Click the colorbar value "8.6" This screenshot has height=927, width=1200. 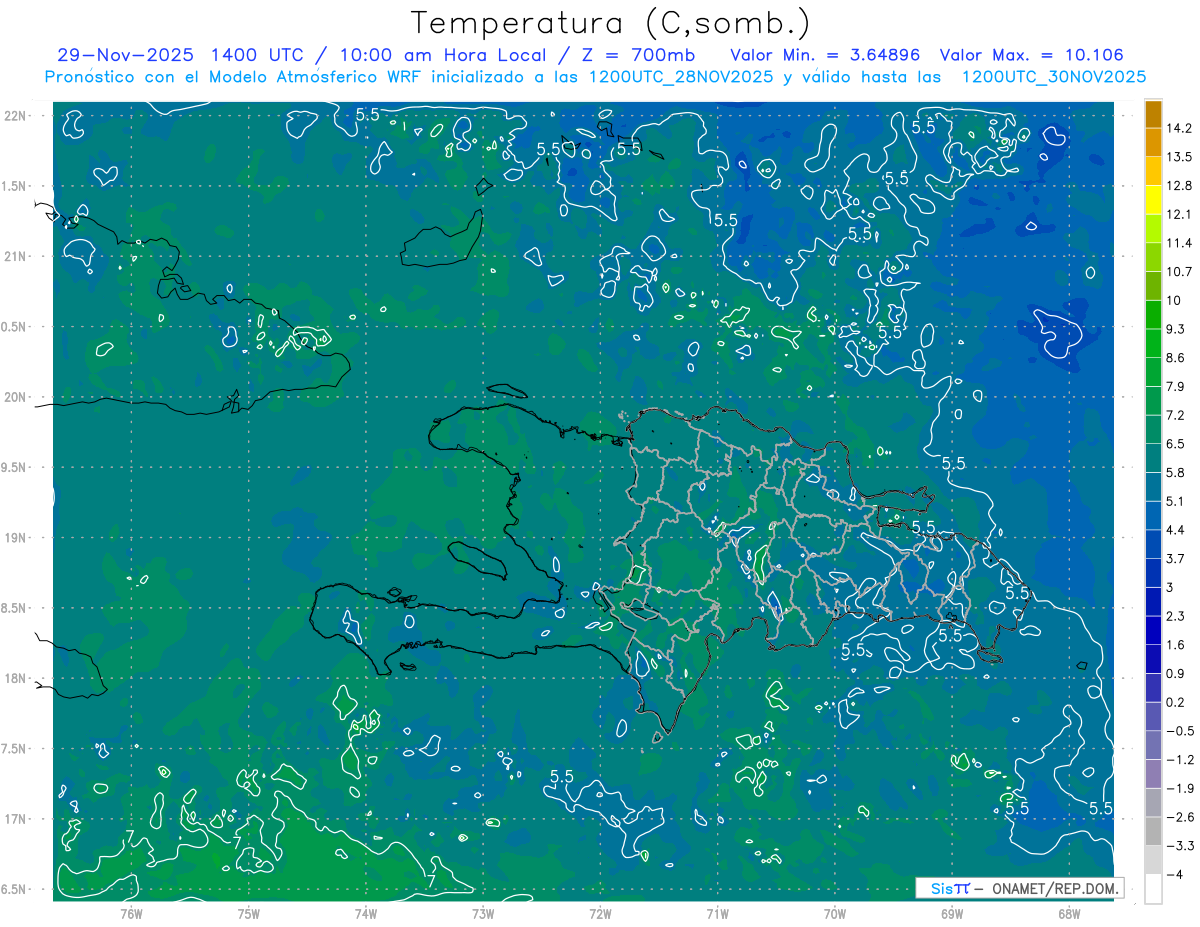1176,357
